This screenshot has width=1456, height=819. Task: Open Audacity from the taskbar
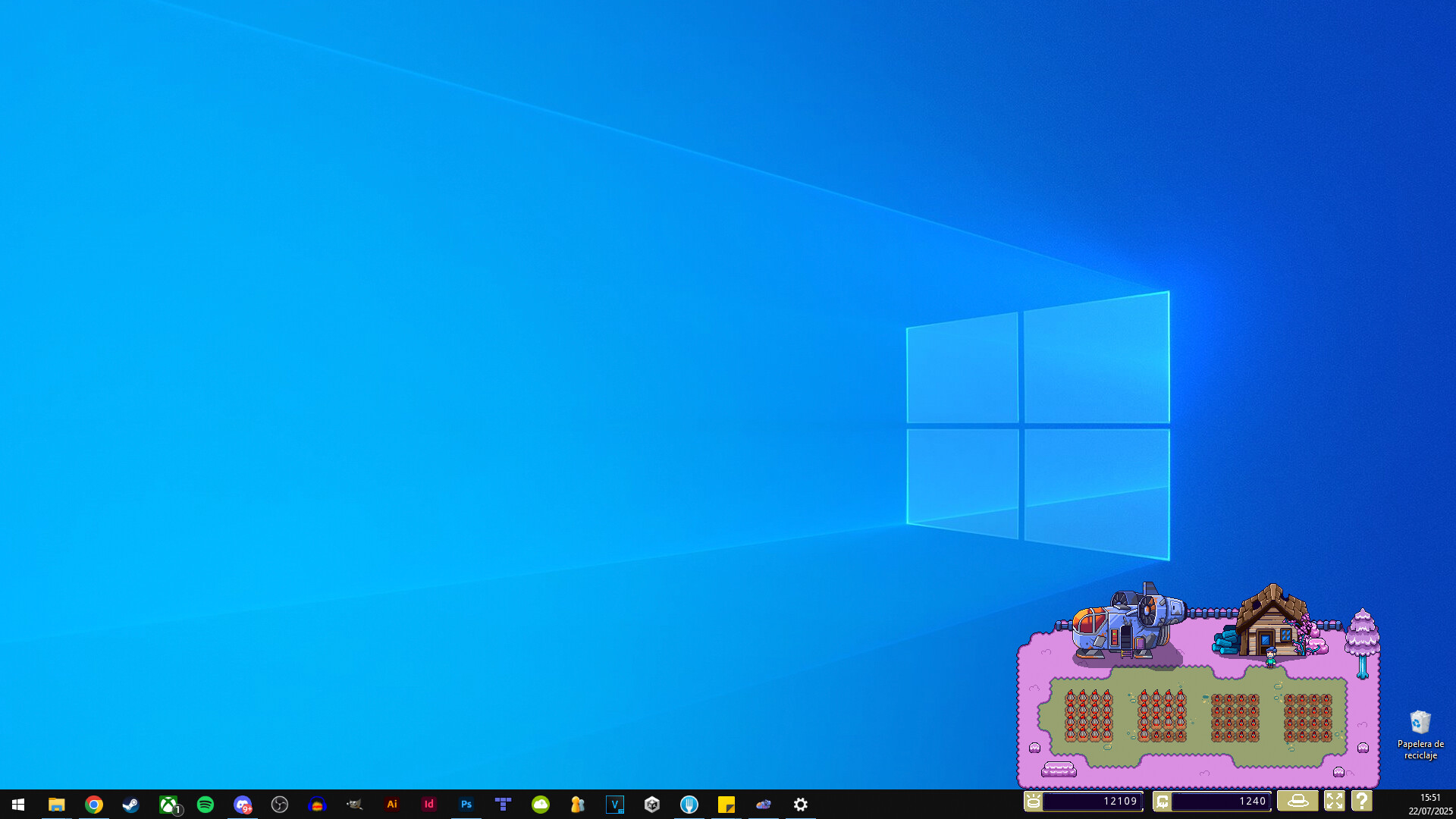click(x=316, y=805)
